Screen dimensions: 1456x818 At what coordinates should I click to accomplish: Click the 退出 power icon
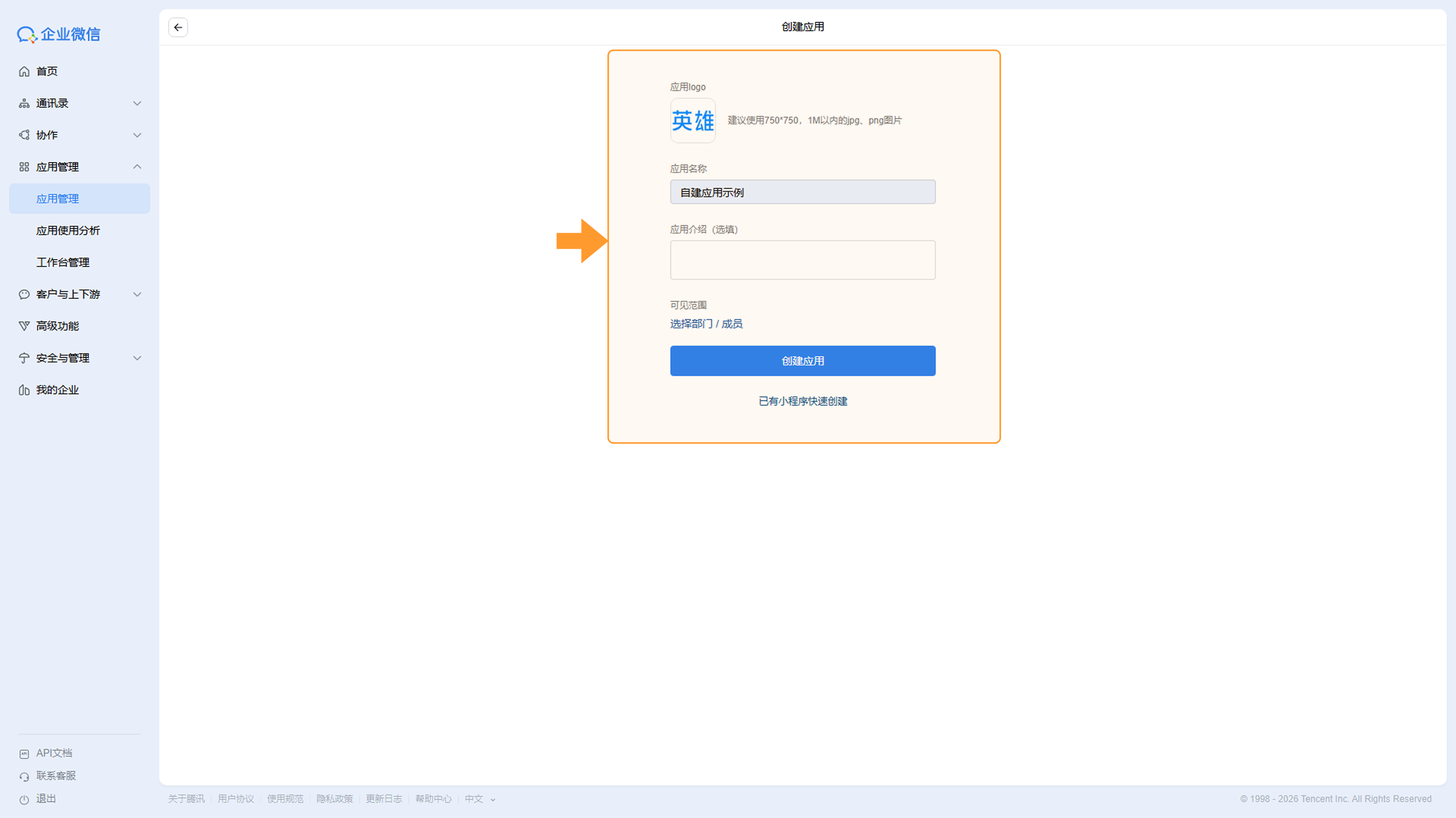click(24, 799)
